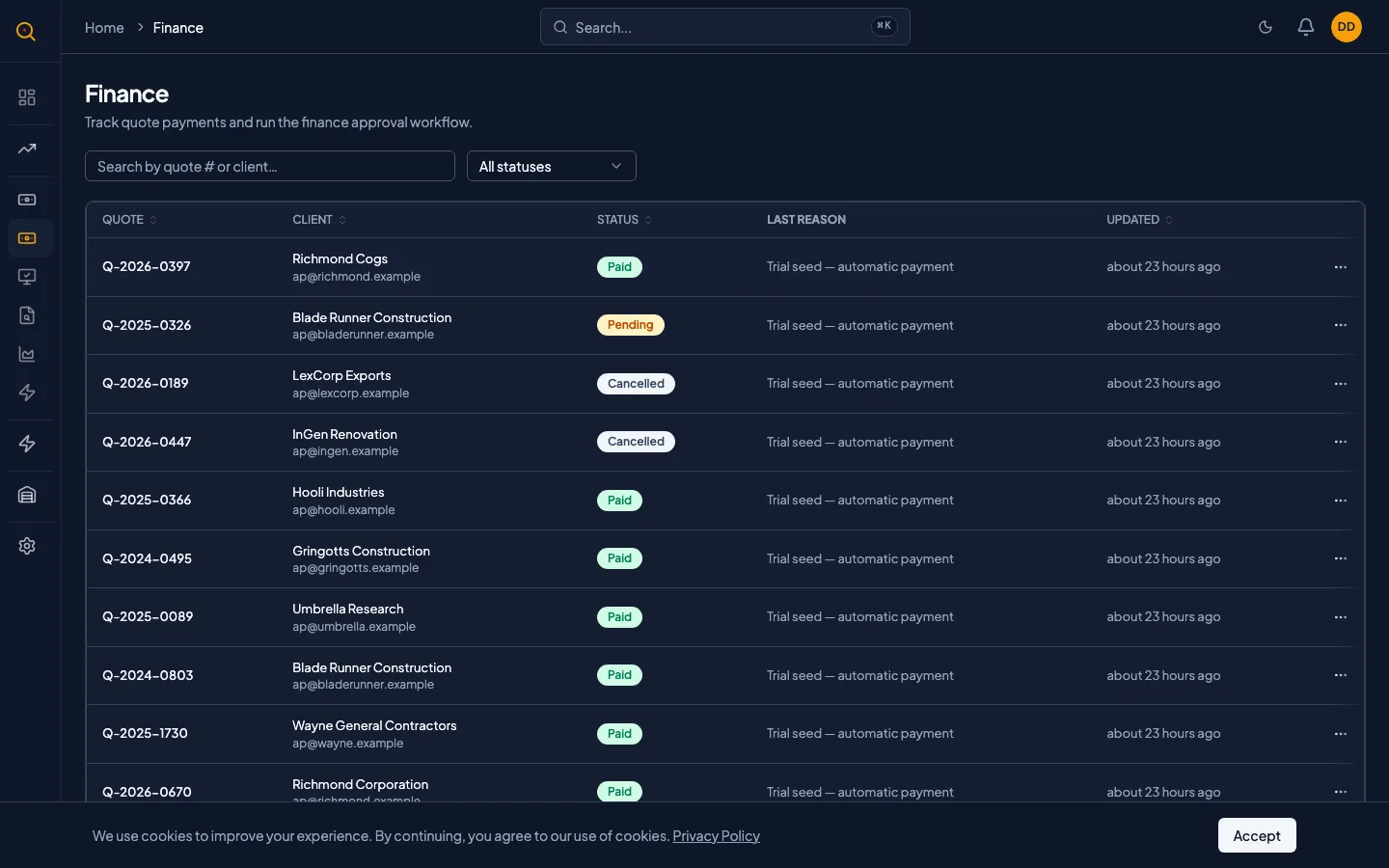Image resolution: width=1389 pixels, height=868 pixels.
Task: Click client name Umbrella Research
Action: pyautogui.click(x=347, y=609)
